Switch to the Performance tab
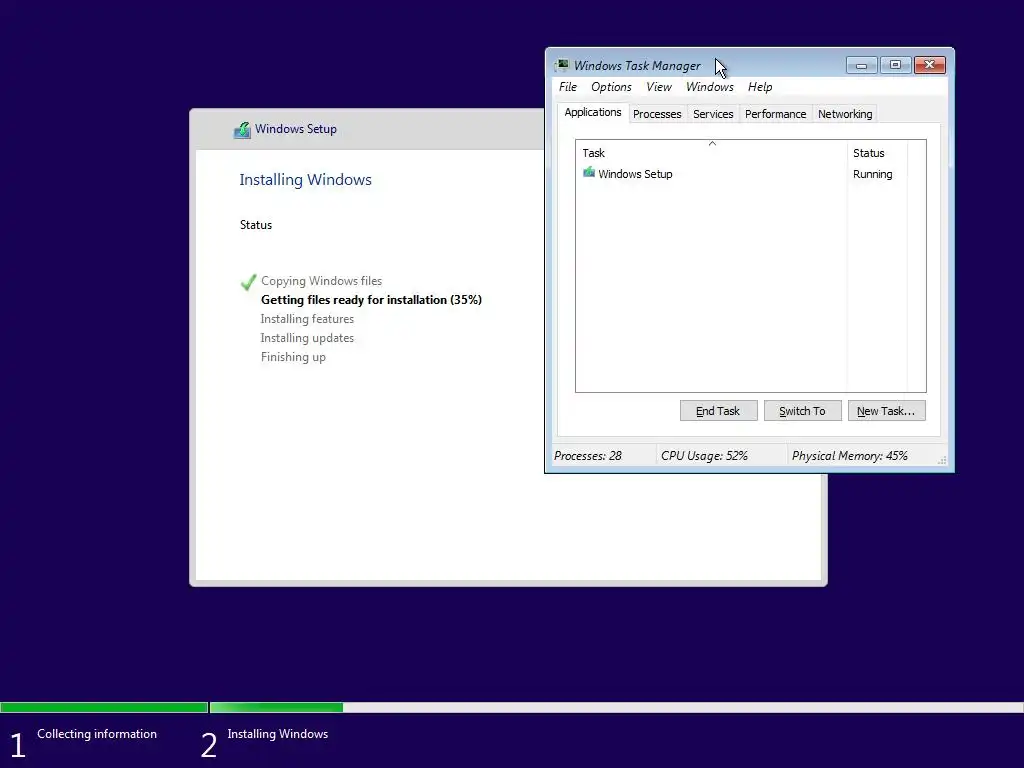The height and width of the screenshot is (768, 1024). point(775,114)
